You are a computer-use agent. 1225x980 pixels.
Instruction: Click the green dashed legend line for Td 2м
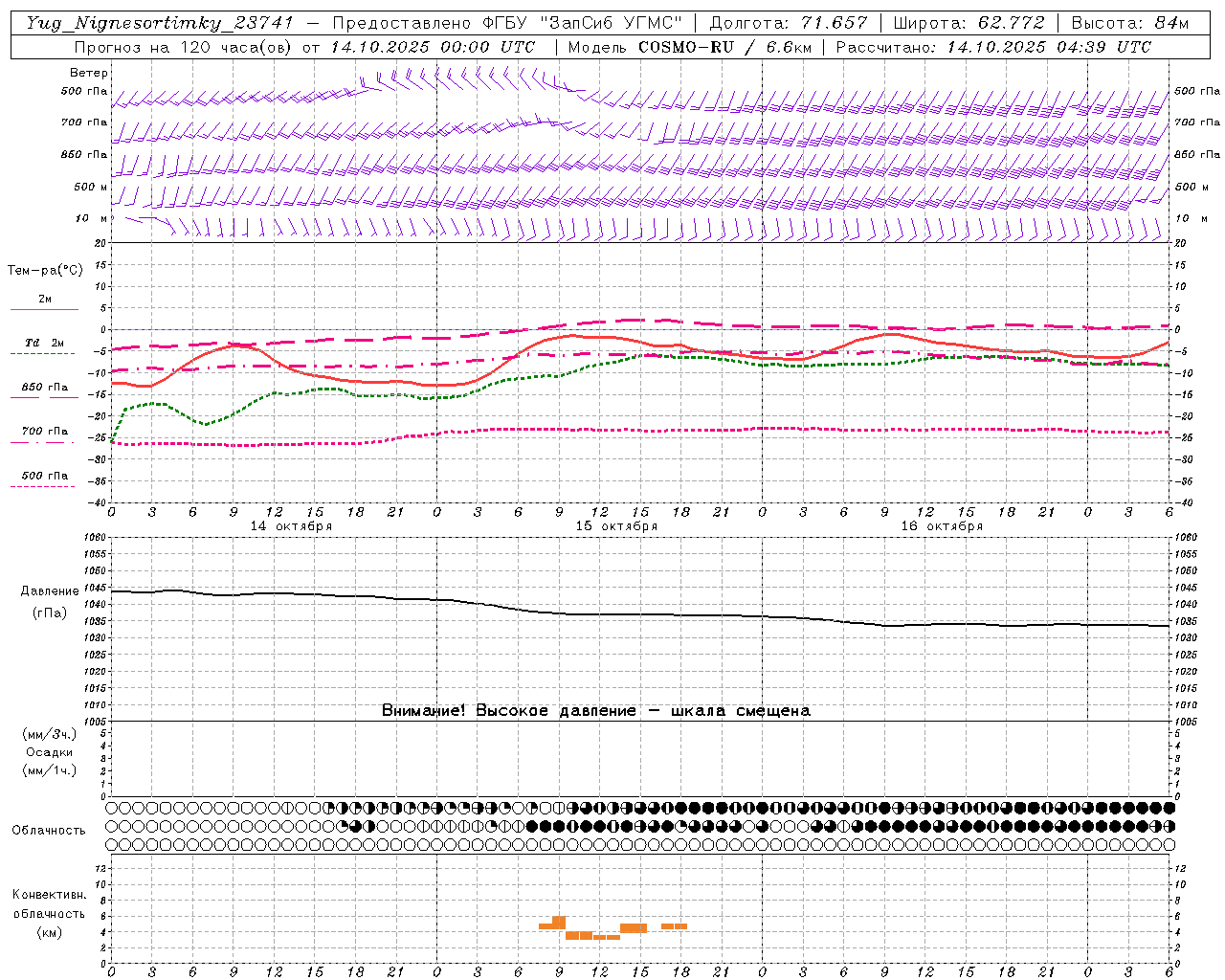[x=43, y=354]
